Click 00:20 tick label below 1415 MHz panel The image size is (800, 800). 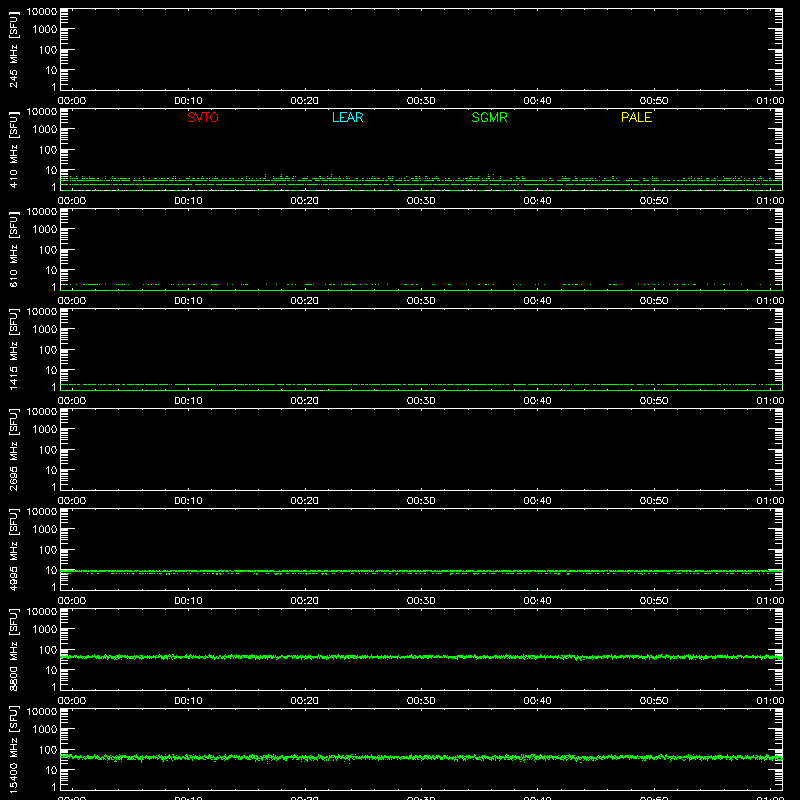point(305,401)
